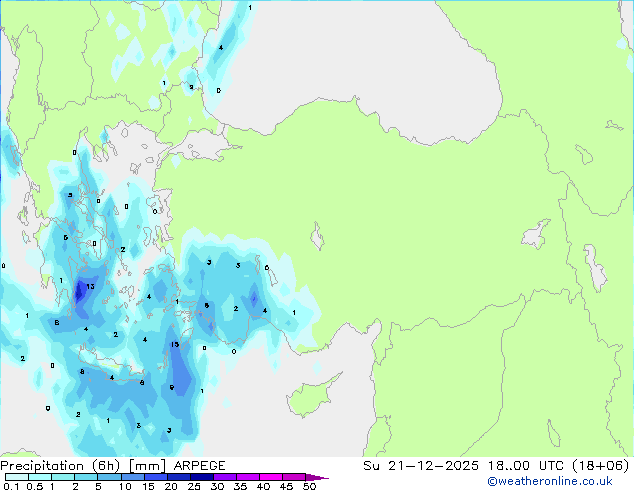Select the 30–35 mm purple legend swatch
This screenshot has width=634, height=490.
[225, 477]
